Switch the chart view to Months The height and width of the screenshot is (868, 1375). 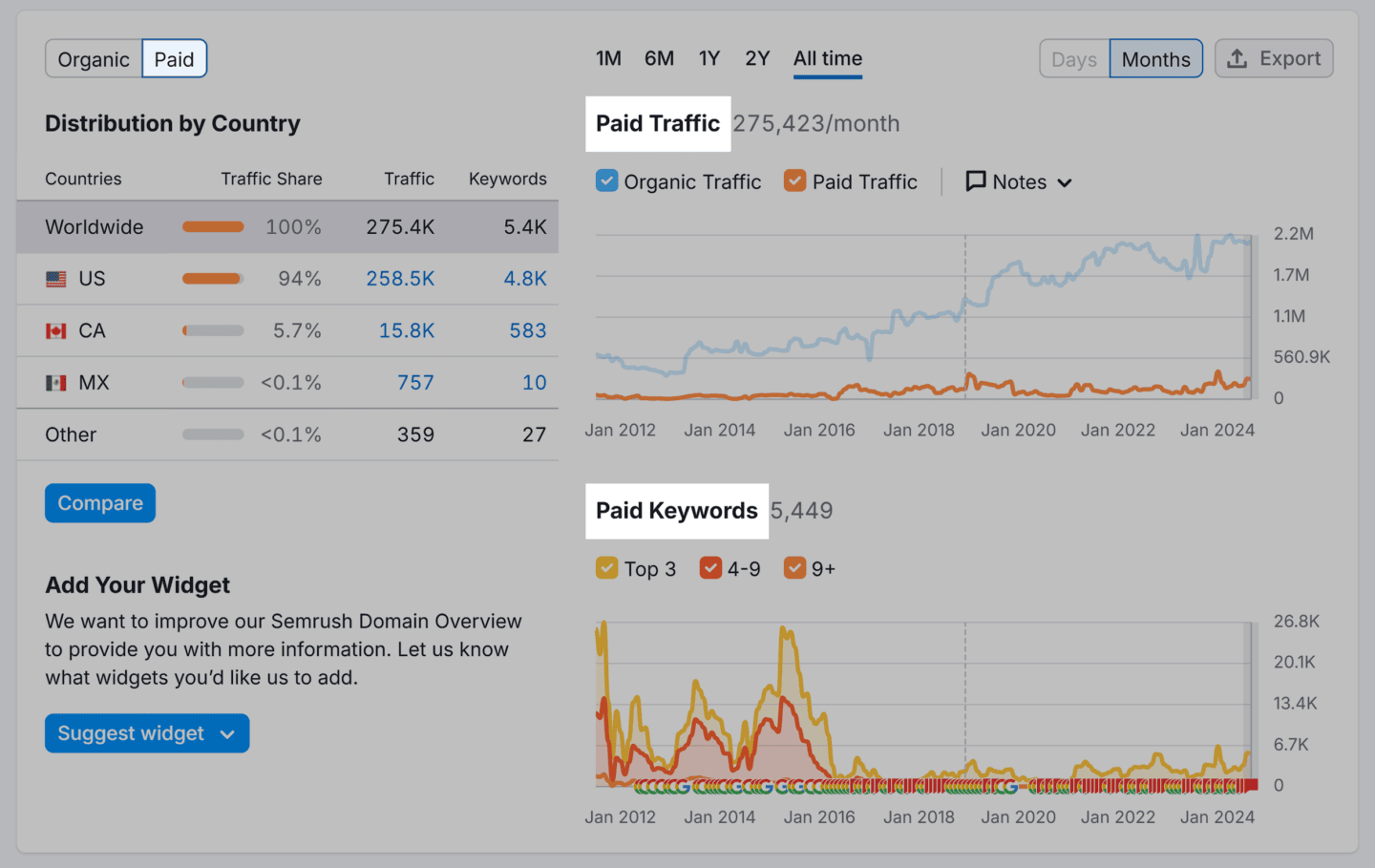(1155, 58)
